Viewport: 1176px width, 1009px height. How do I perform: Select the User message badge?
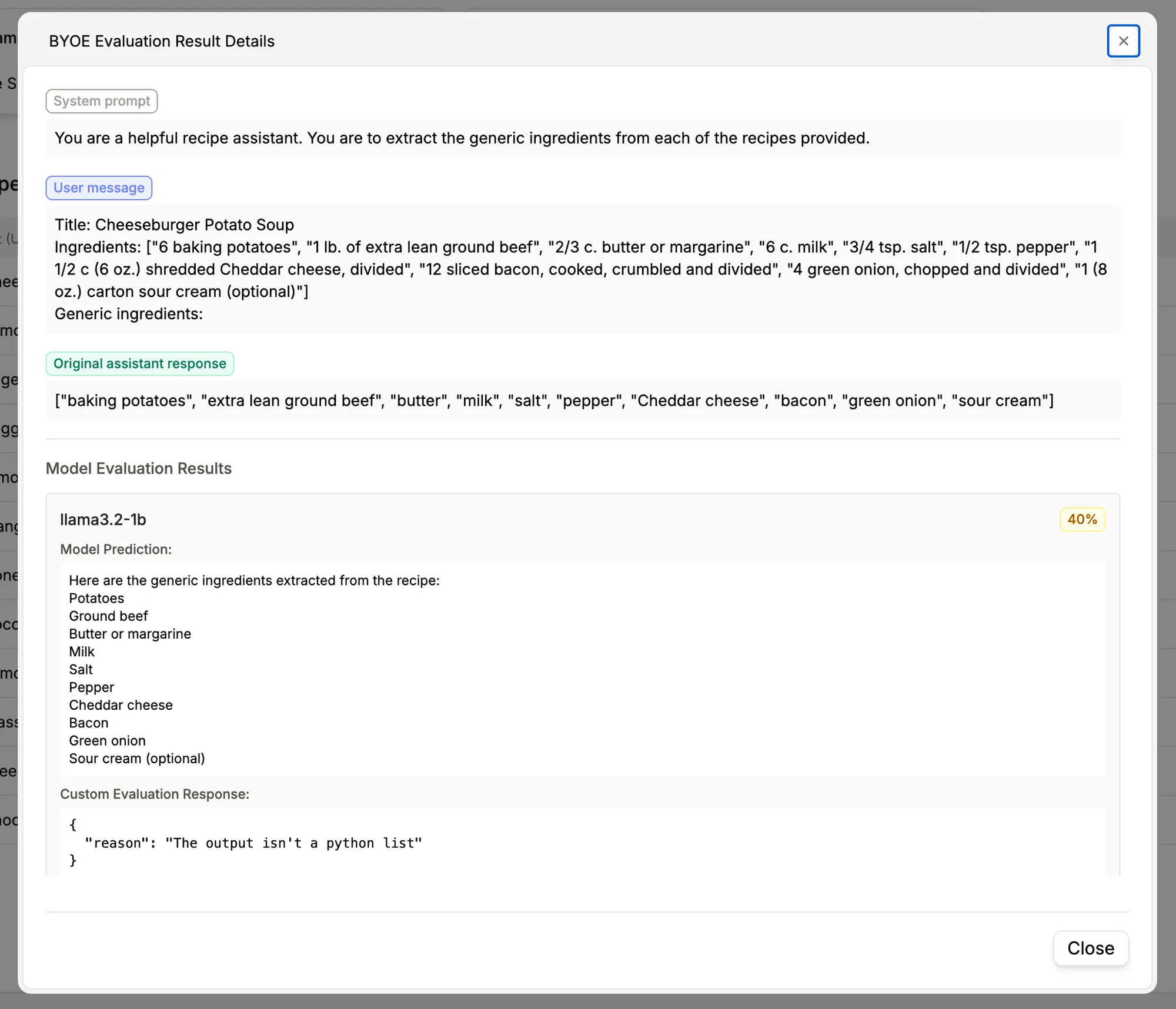pyautogui.click(x=98, y=188)
